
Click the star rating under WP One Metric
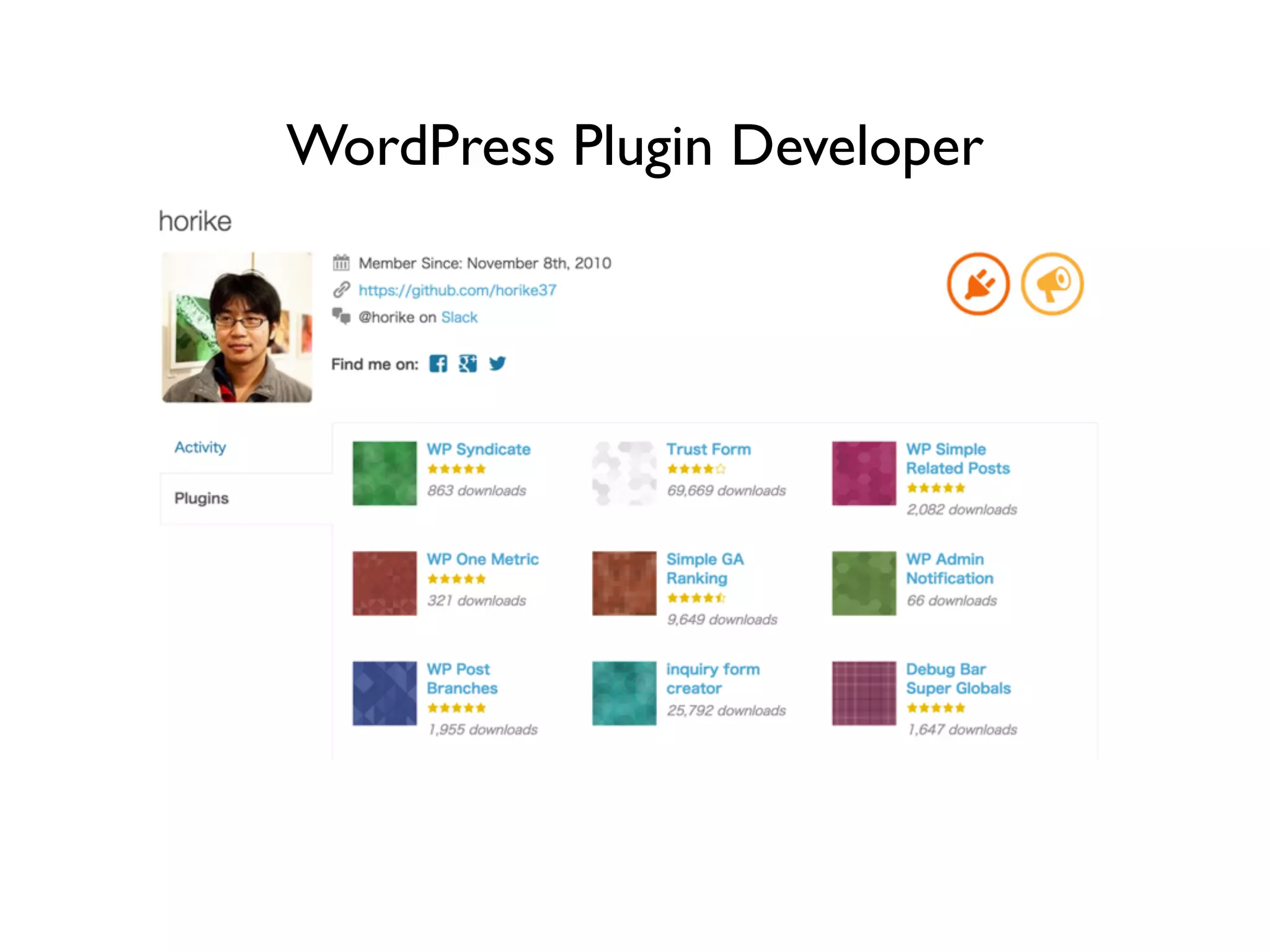[x=456, y=579]
